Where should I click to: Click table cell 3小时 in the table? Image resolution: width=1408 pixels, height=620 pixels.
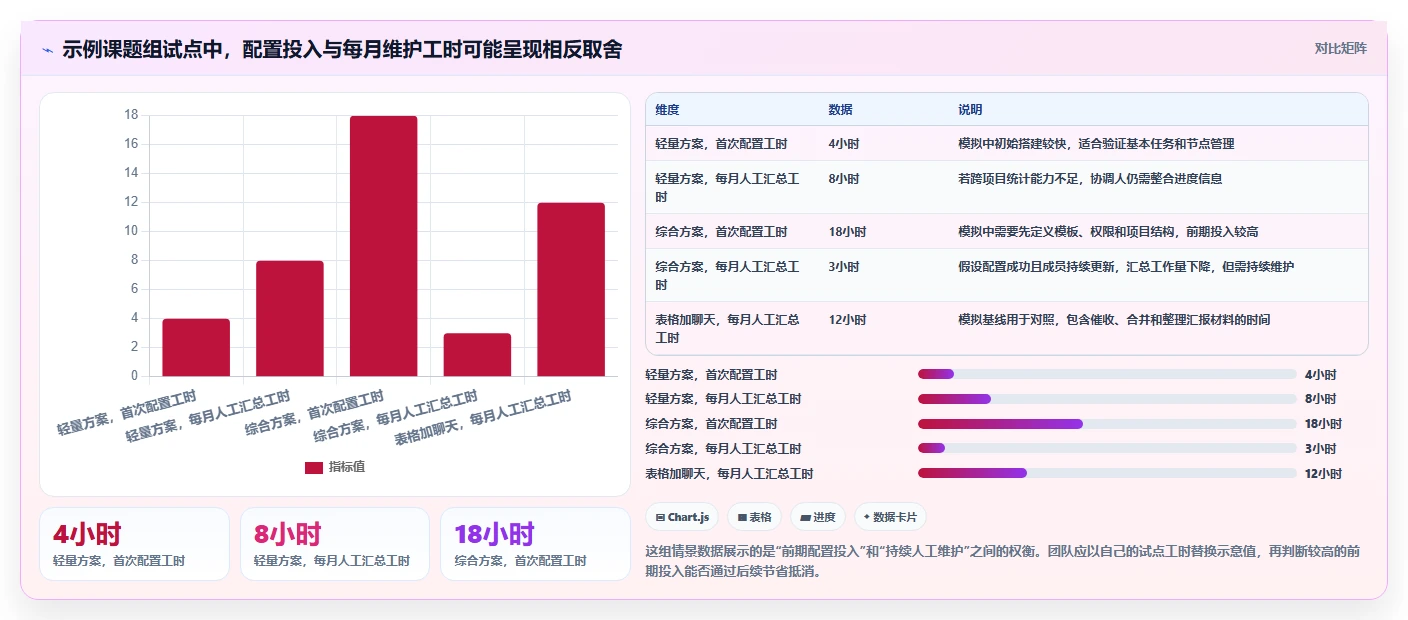(x=844, y=267)
